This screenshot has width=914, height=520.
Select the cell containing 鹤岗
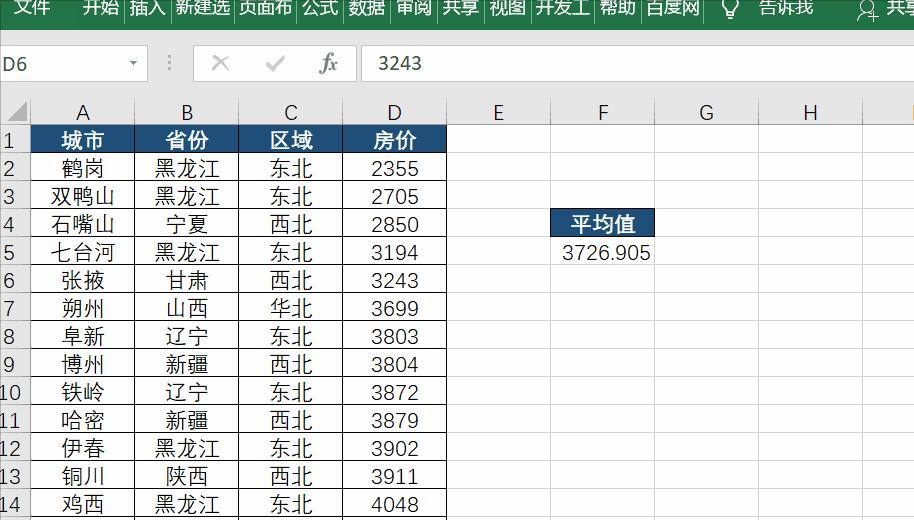click(x=83, y=168)
